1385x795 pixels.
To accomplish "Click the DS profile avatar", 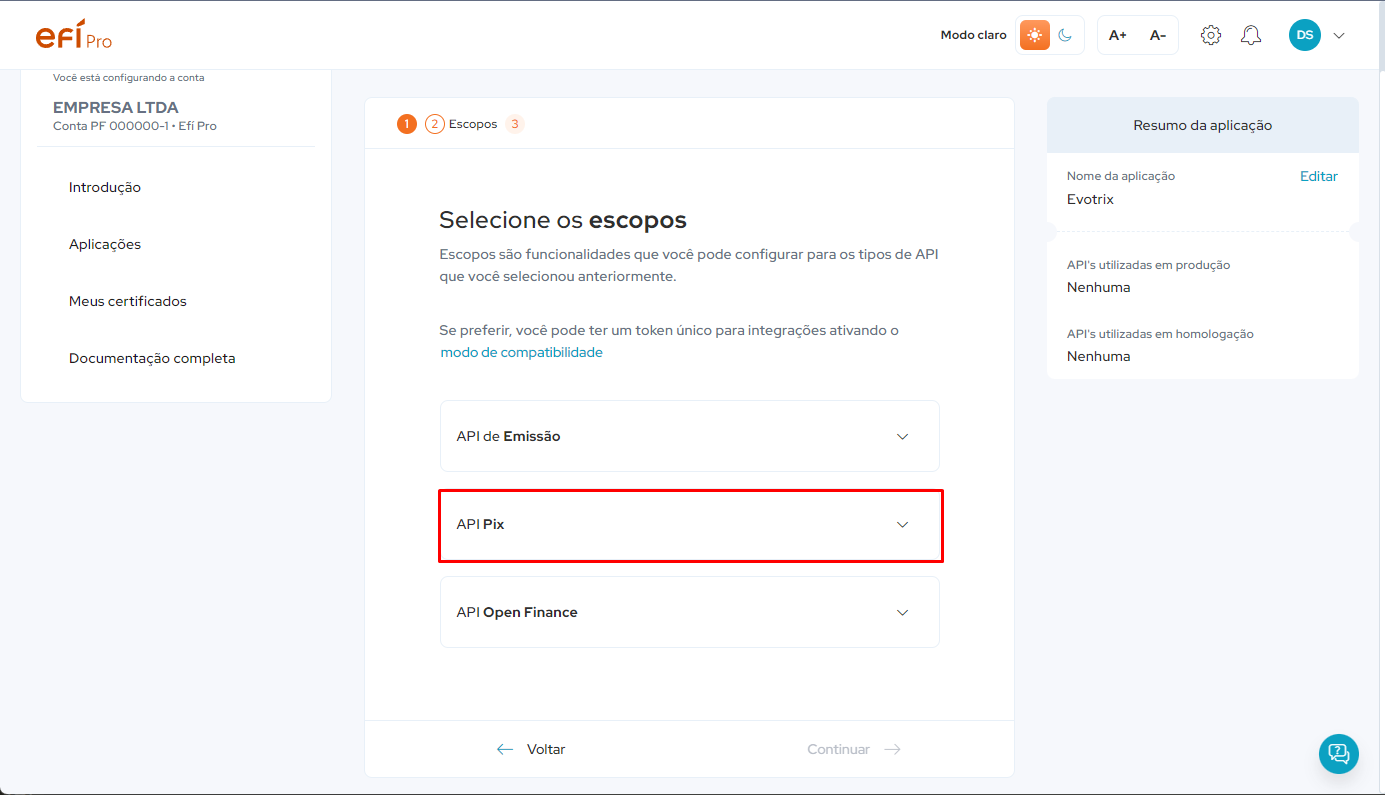I will [x=1304, y=34].
